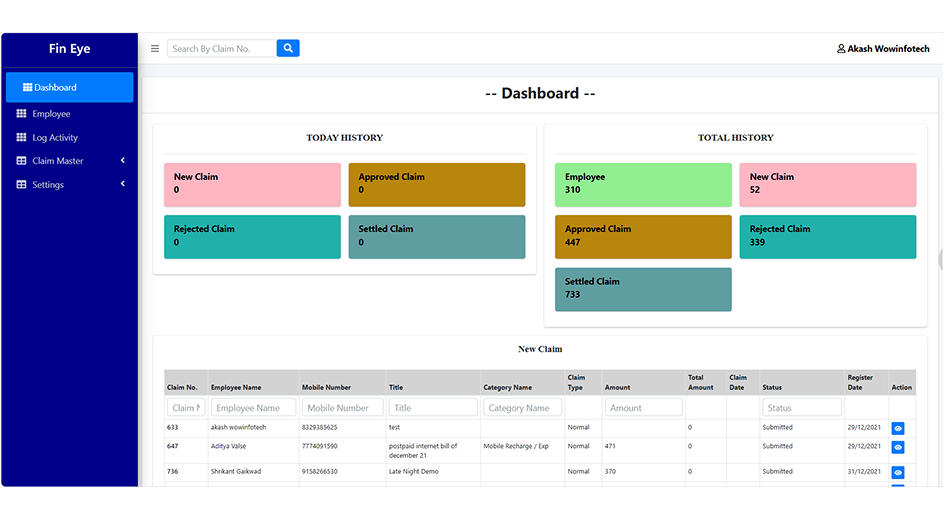Open the Dashboard menu item
This screenshot has height=516, width=944.
pyautogui.click(x=69, y=87)
